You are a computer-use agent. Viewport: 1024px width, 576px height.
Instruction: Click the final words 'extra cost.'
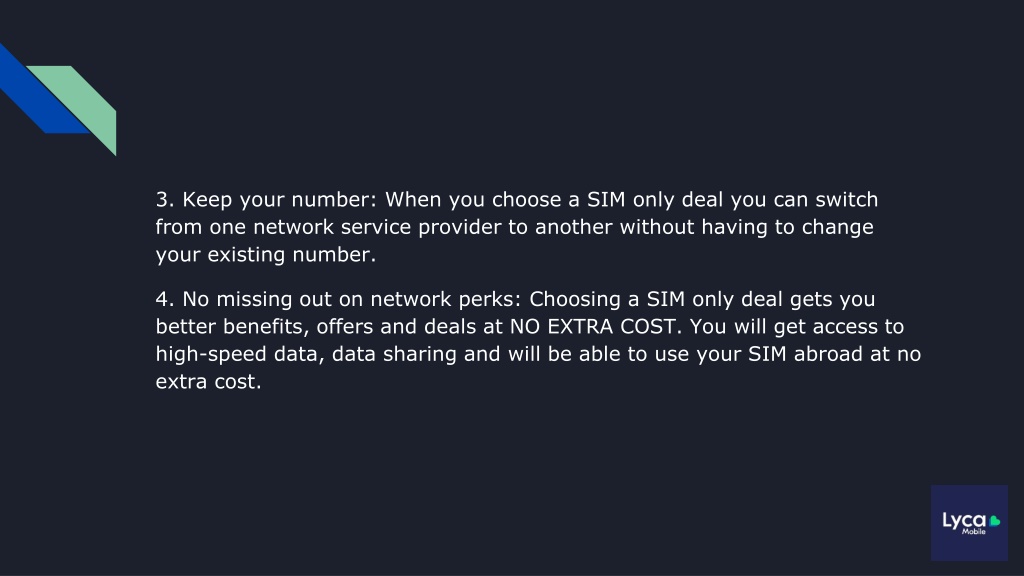click(x=208, y=381)
